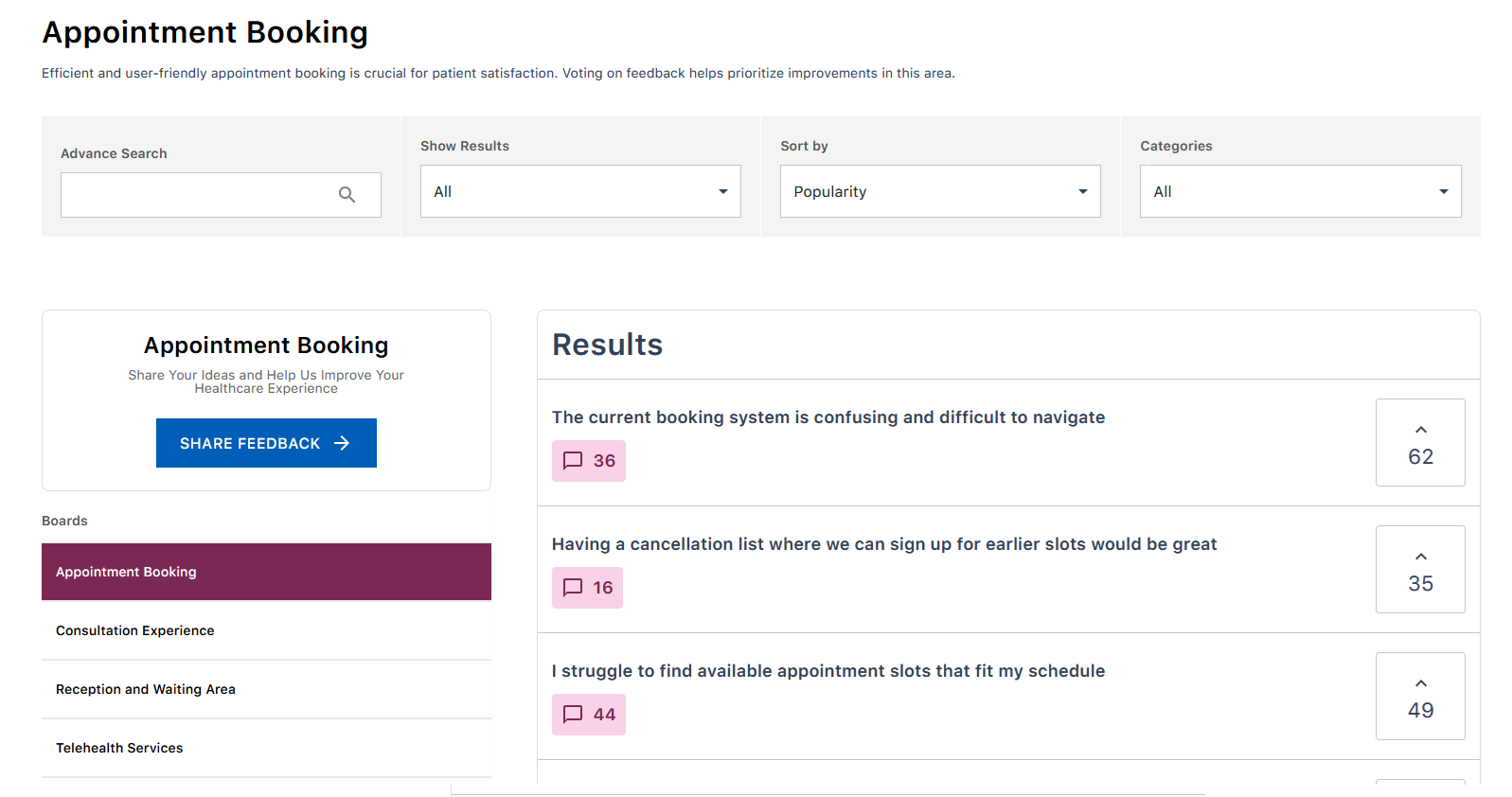
Task: Click the Results heading
Action: point(608,345)
